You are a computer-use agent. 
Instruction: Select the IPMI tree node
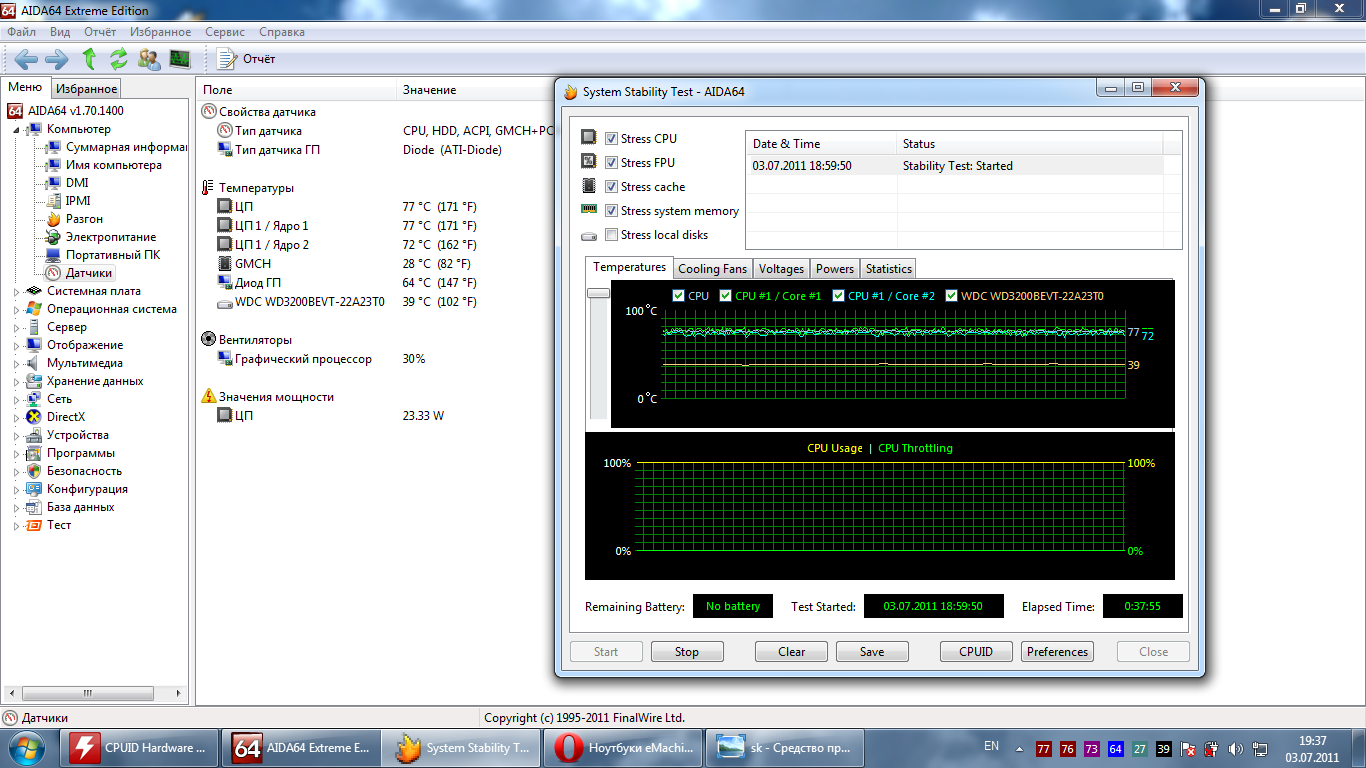click(78, 201)
